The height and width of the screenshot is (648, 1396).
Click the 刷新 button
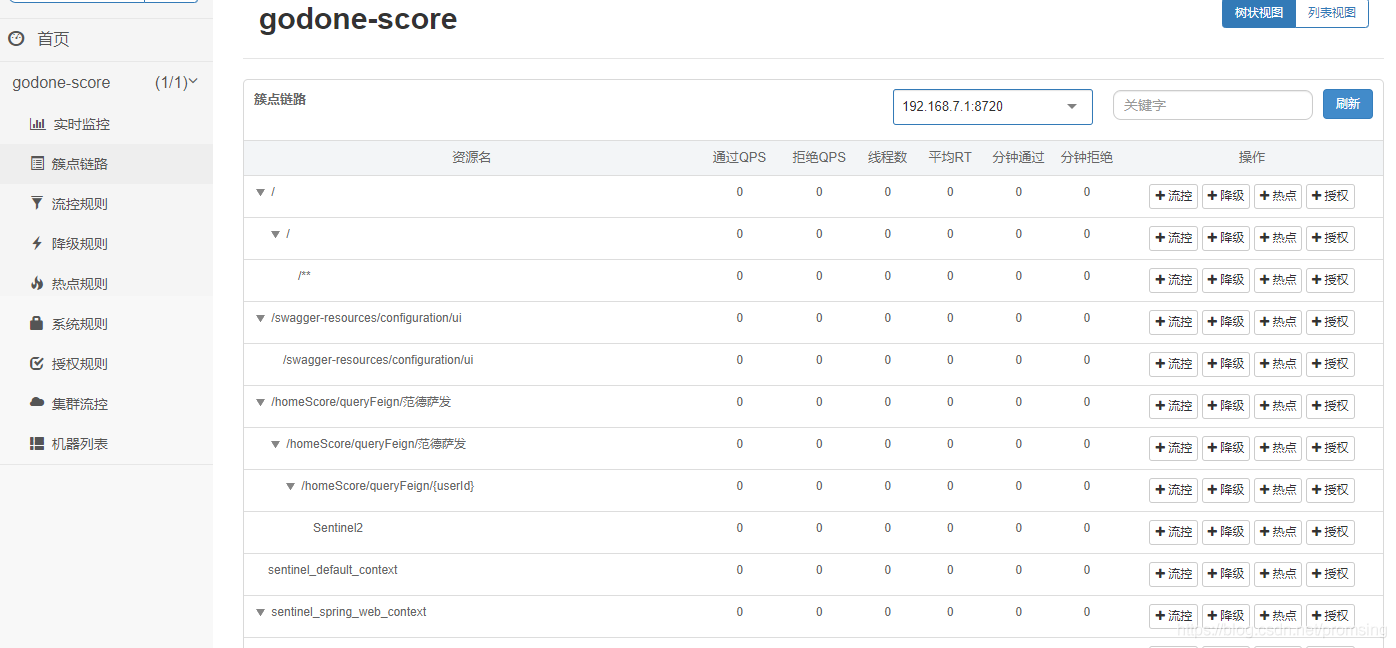(1347, 104)
